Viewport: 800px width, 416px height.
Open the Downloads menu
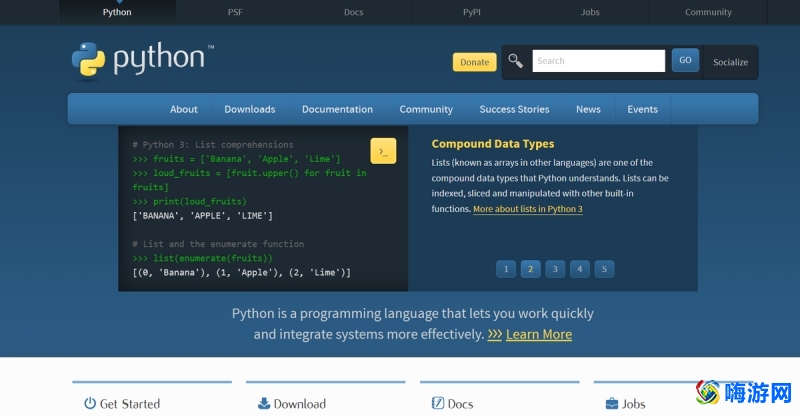click(249, 109)
